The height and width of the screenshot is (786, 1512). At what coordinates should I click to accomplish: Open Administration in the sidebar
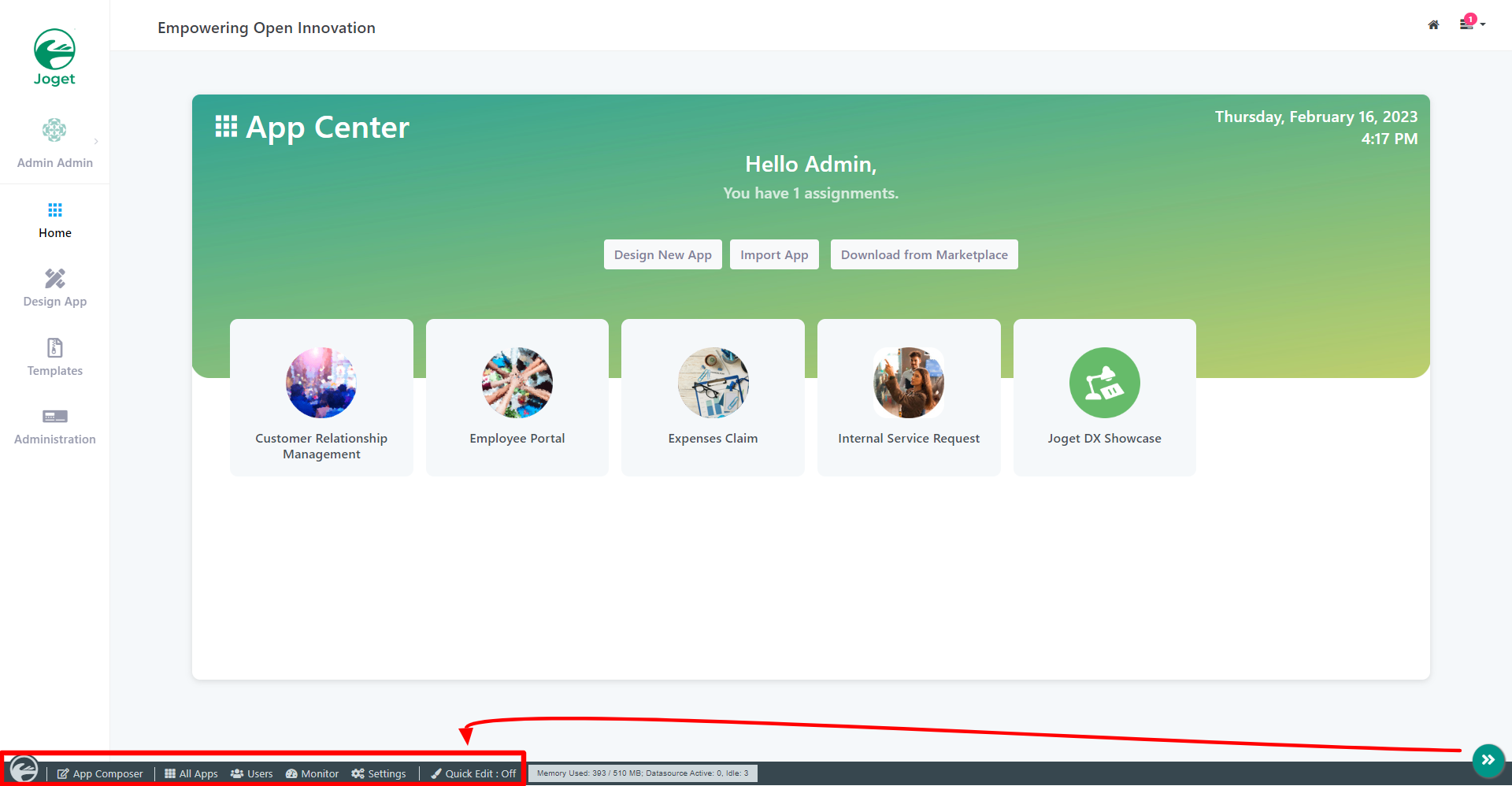tap(55, 426)
